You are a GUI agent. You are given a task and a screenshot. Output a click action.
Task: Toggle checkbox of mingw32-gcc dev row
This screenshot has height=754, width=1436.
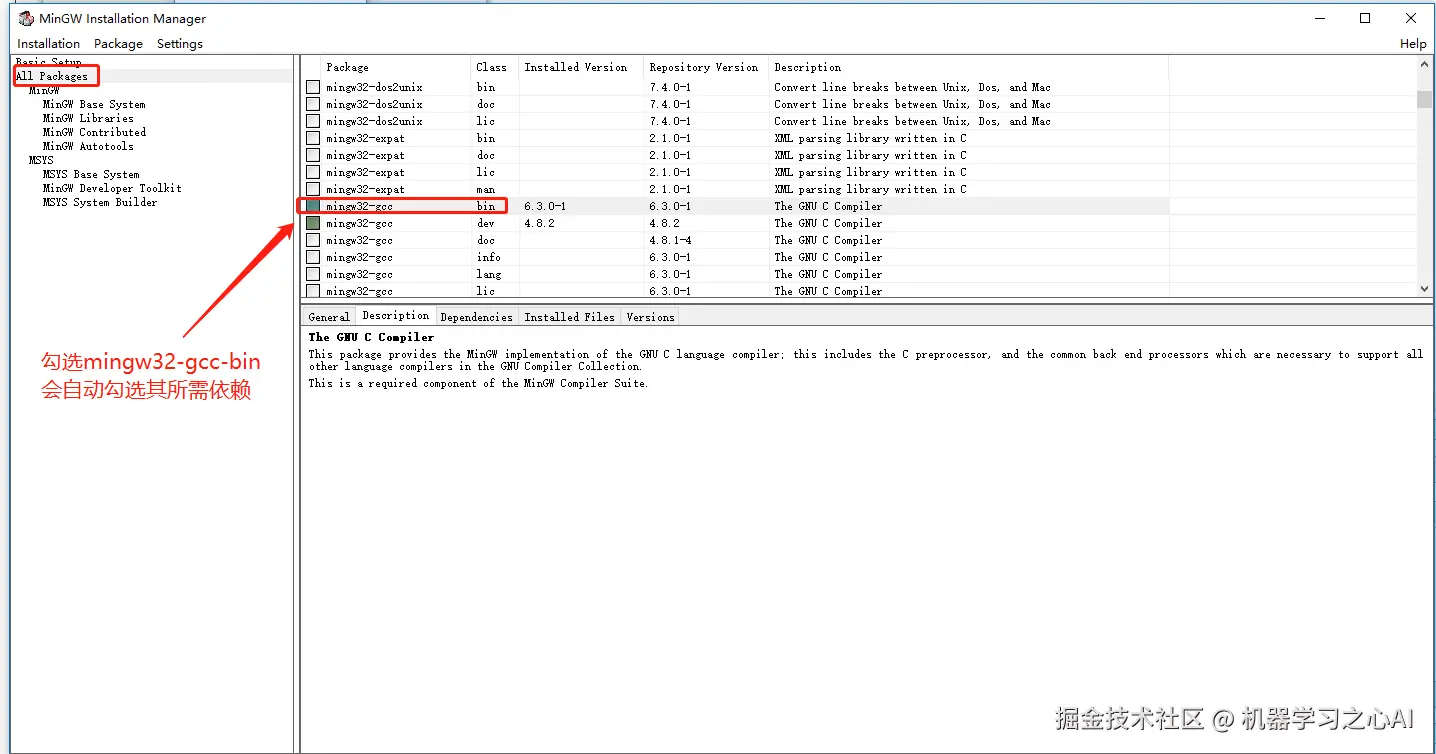(x=313, y=223)
